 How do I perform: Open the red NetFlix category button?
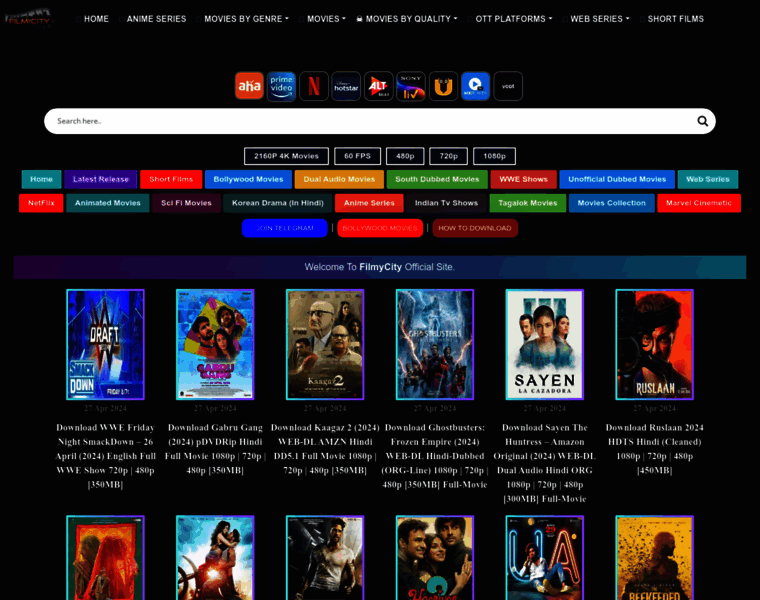[x=41, y=203]
